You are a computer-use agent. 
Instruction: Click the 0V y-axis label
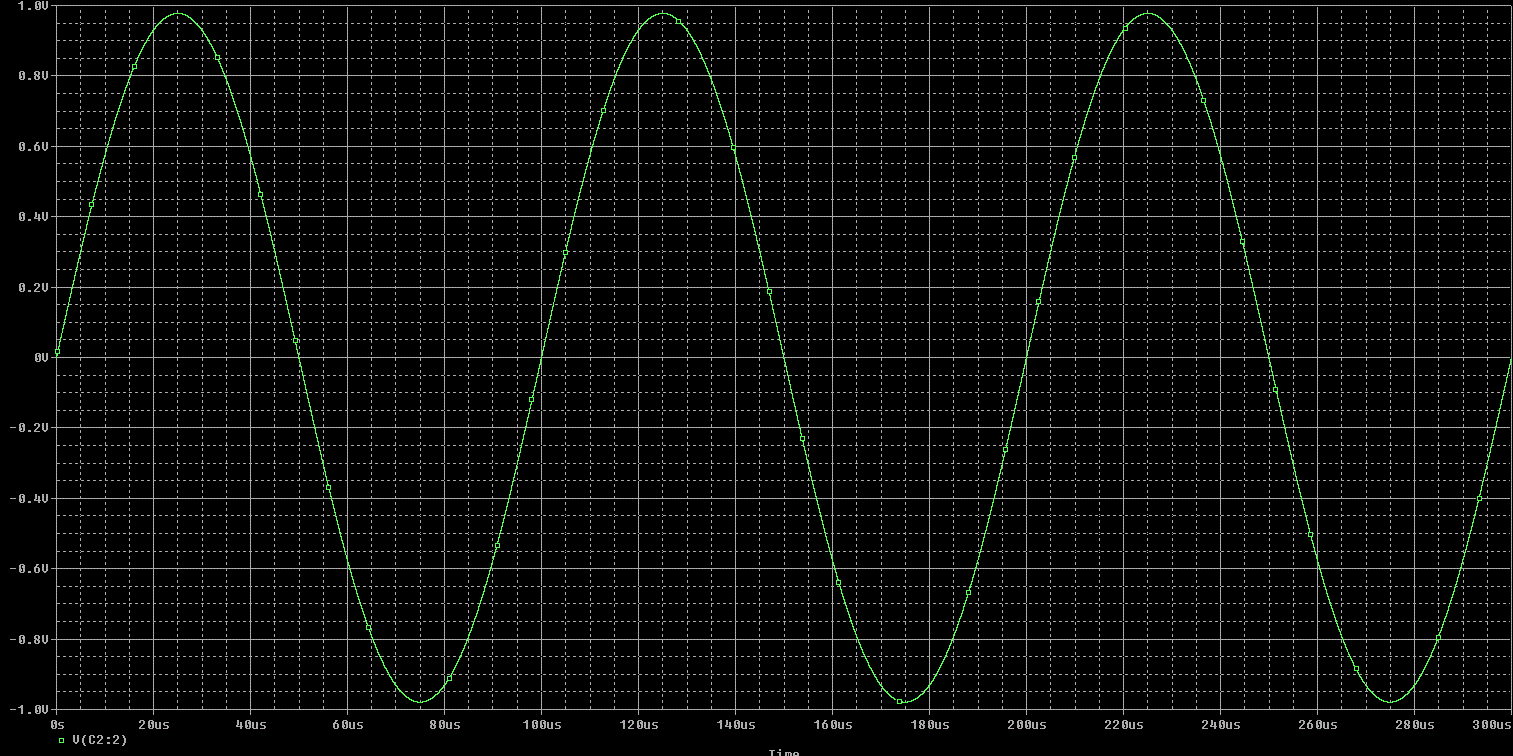click(41, 358)
